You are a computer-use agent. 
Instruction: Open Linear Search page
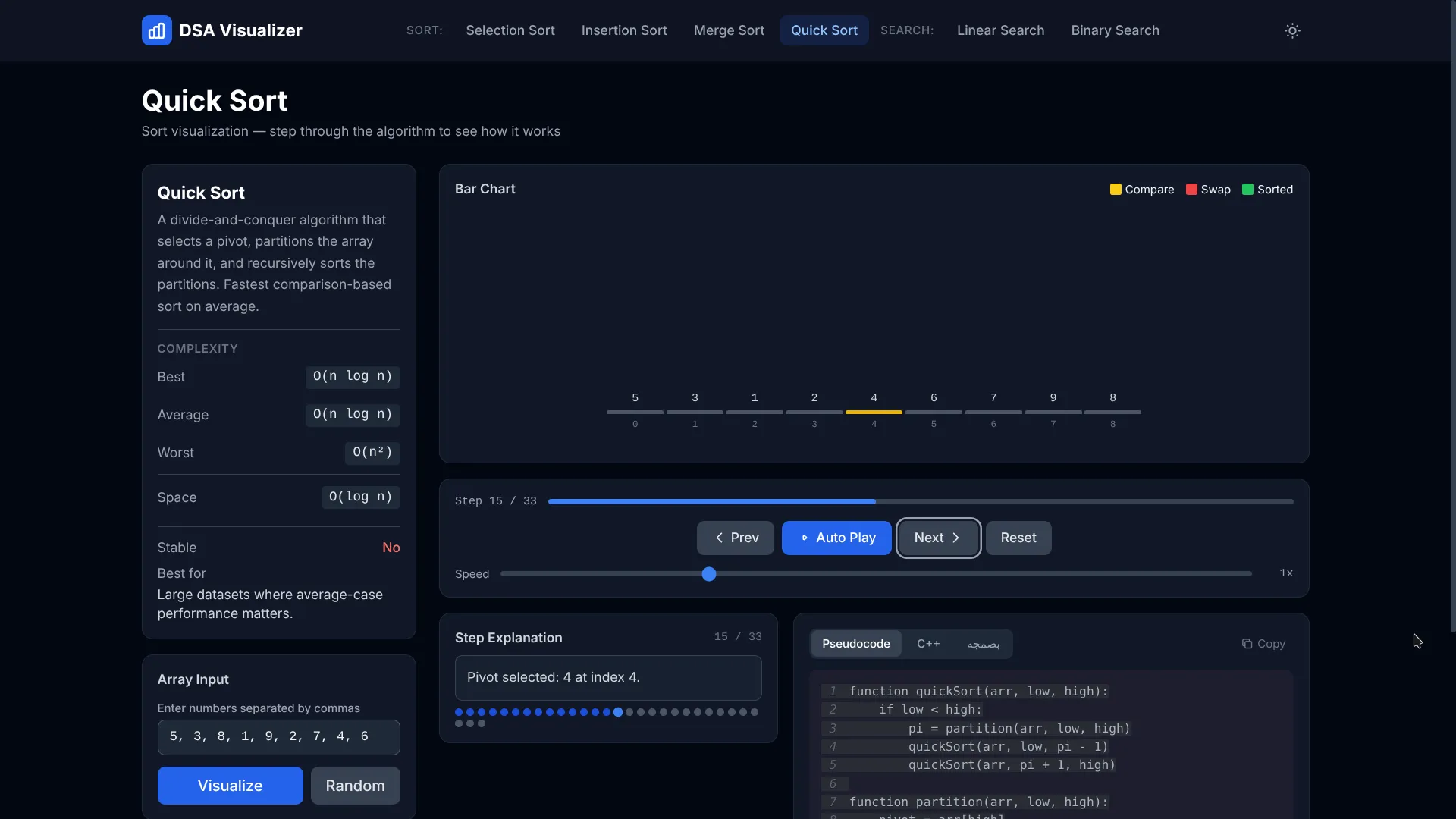point(1000,30)
